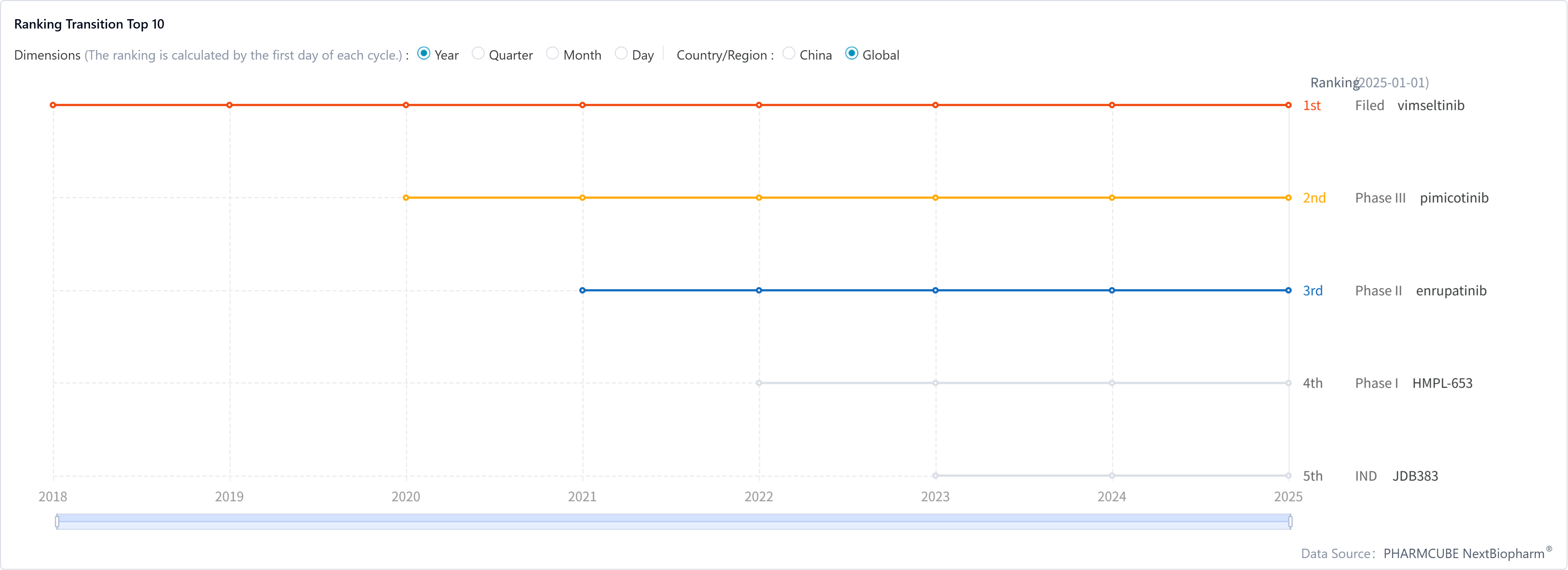Click the JDB383 drug label
Viewport: 1568px width, 570px height.
[x=1415, y=476]
